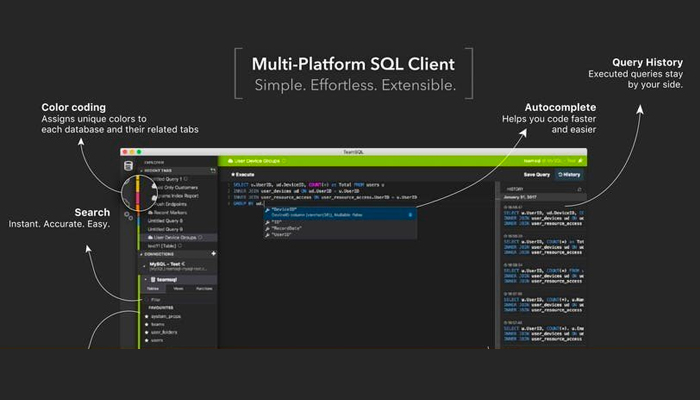Add a new connection with plus icon

click(x=213, y=254)
